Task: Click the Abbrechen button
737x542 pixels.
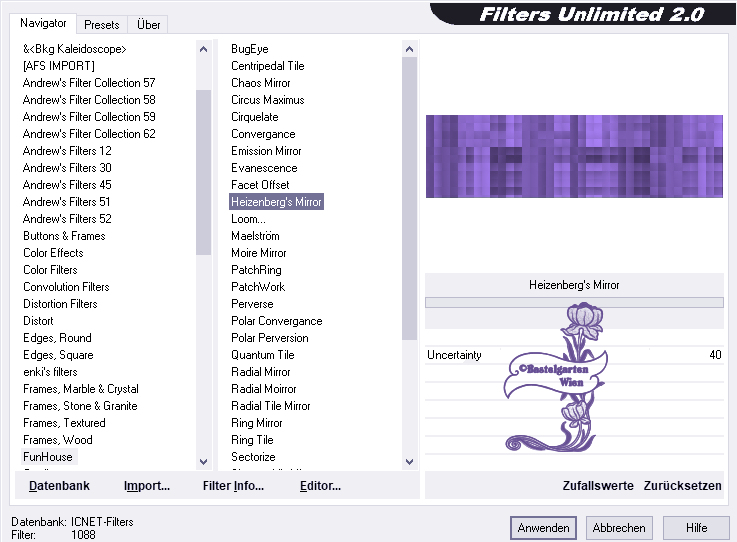Action: (x=619, y=528)
